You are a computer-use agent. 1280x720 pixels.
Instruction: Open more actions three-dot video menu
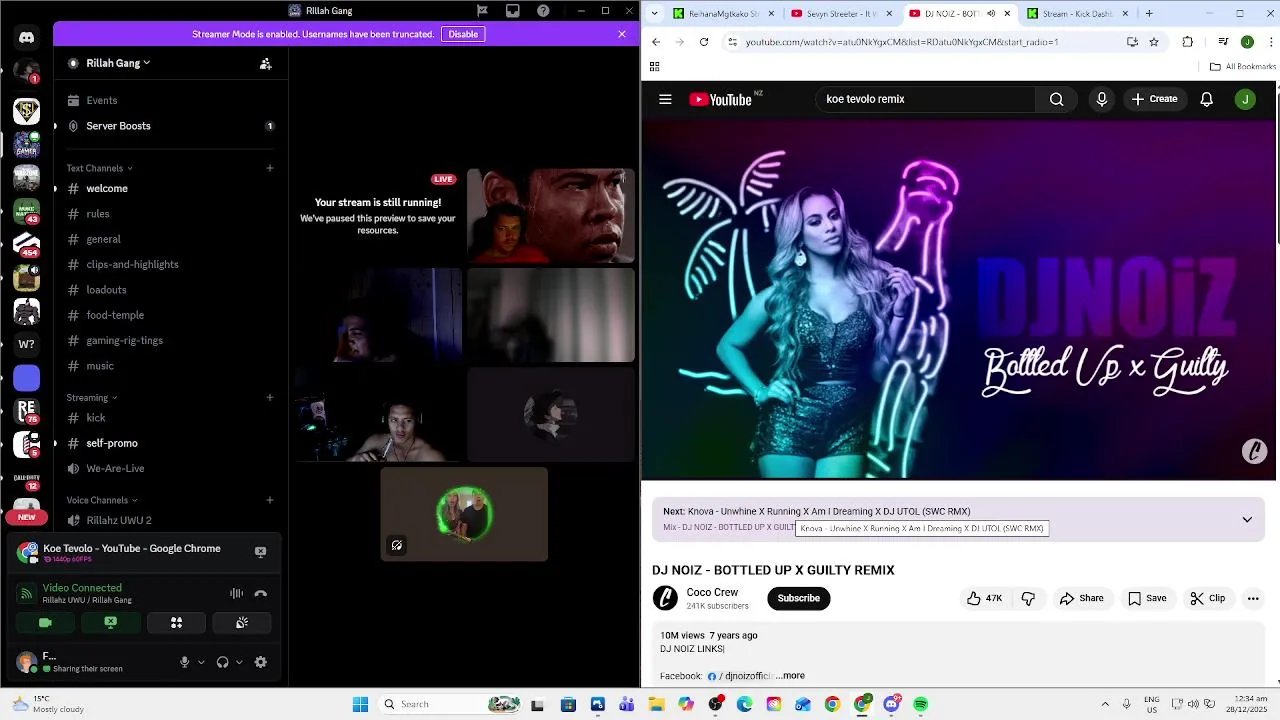[1253, 598]
